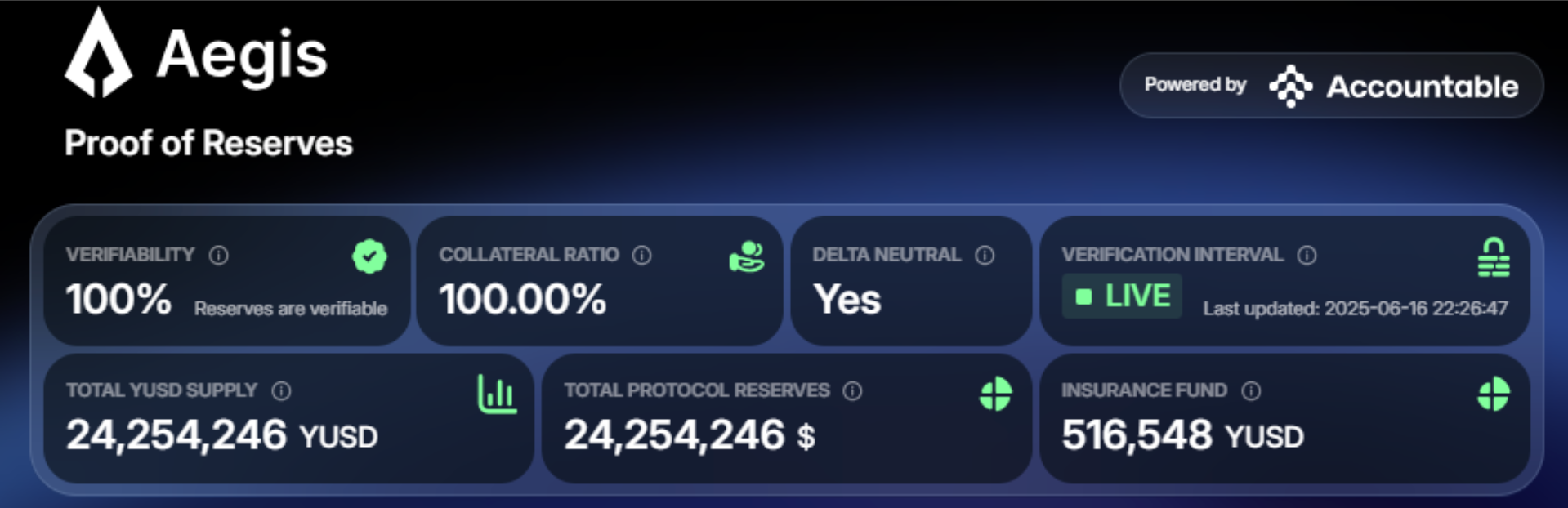Click the green LIVE status badge
Viewport: 1568px width, 508px height.
point(1122,296)
